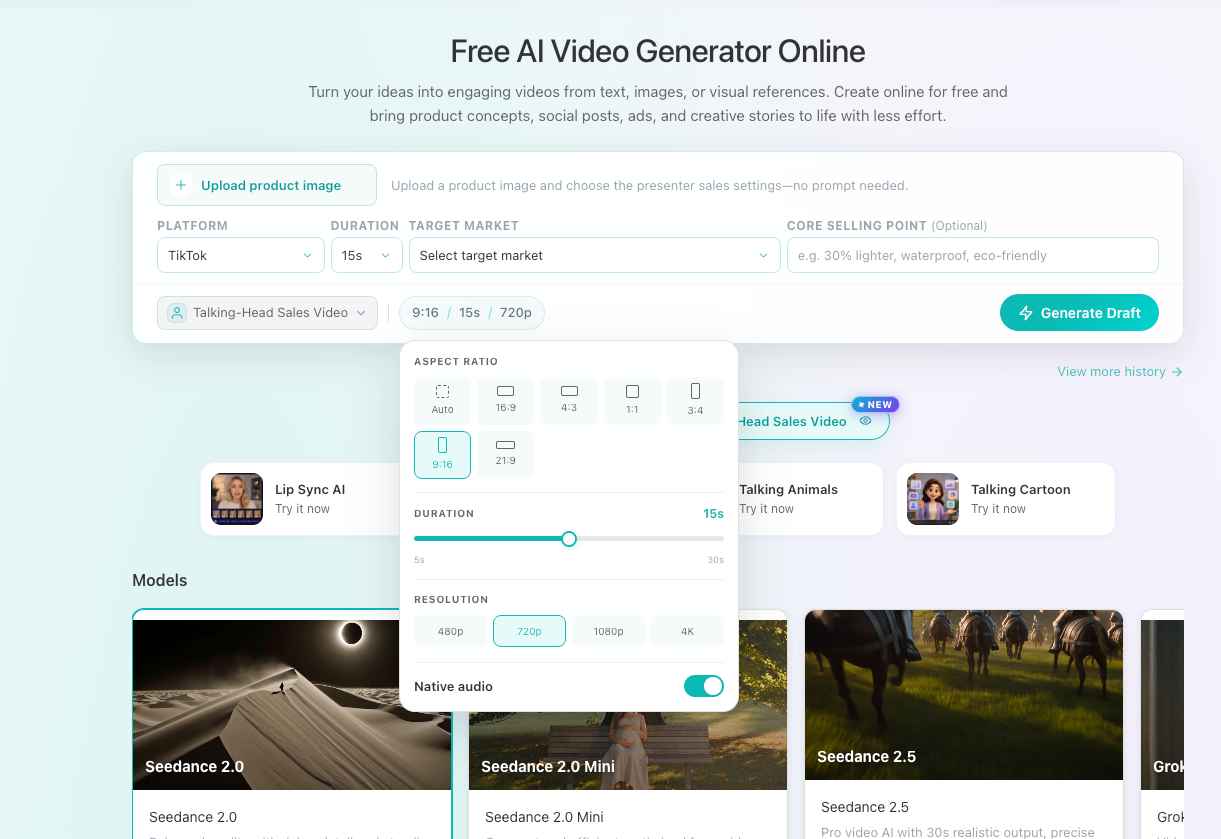This screenshot has height=839, width=1221.
Task: Open the Duration dropdown showing 15s
Action: (x=367, y=255)
